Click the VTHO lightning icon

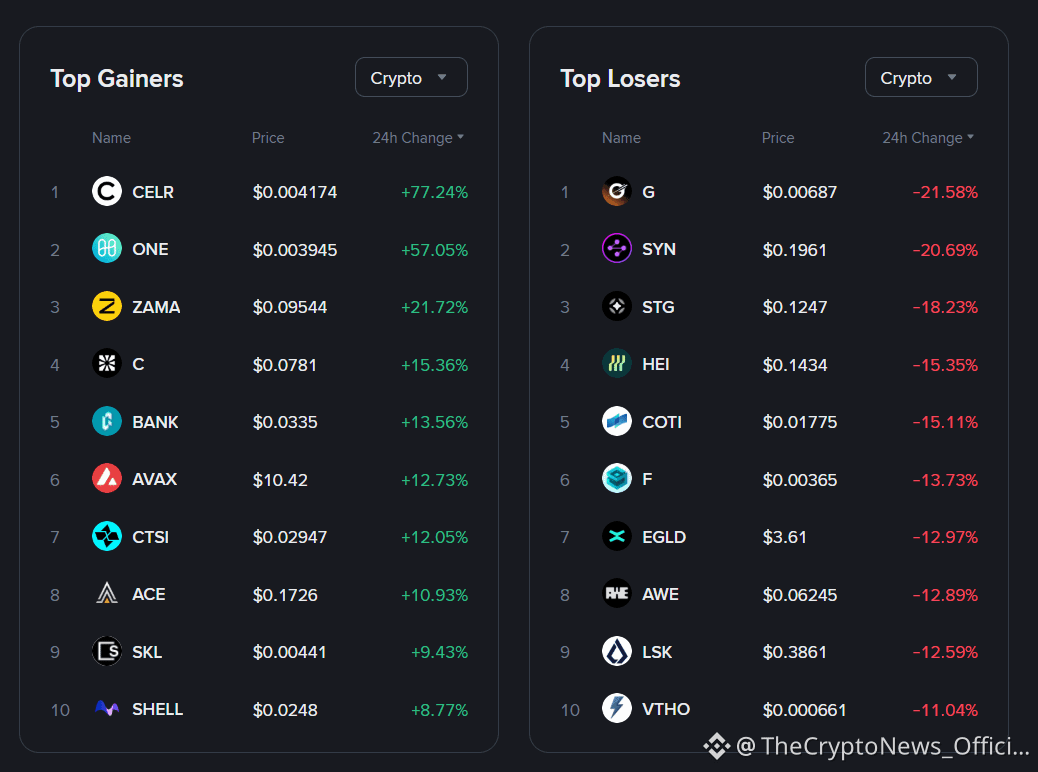(616, 708)
